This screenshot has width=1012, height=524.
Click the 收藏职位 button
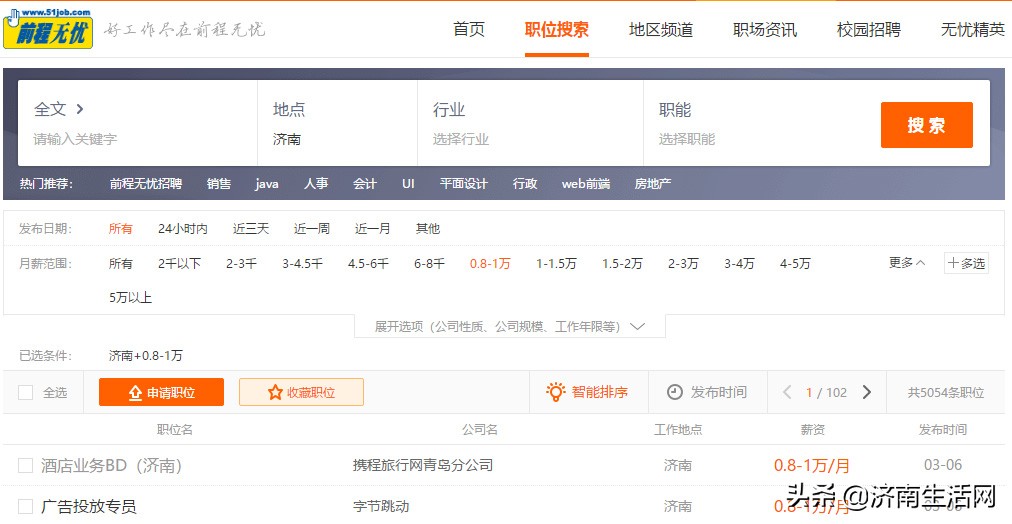pos(301,392)
